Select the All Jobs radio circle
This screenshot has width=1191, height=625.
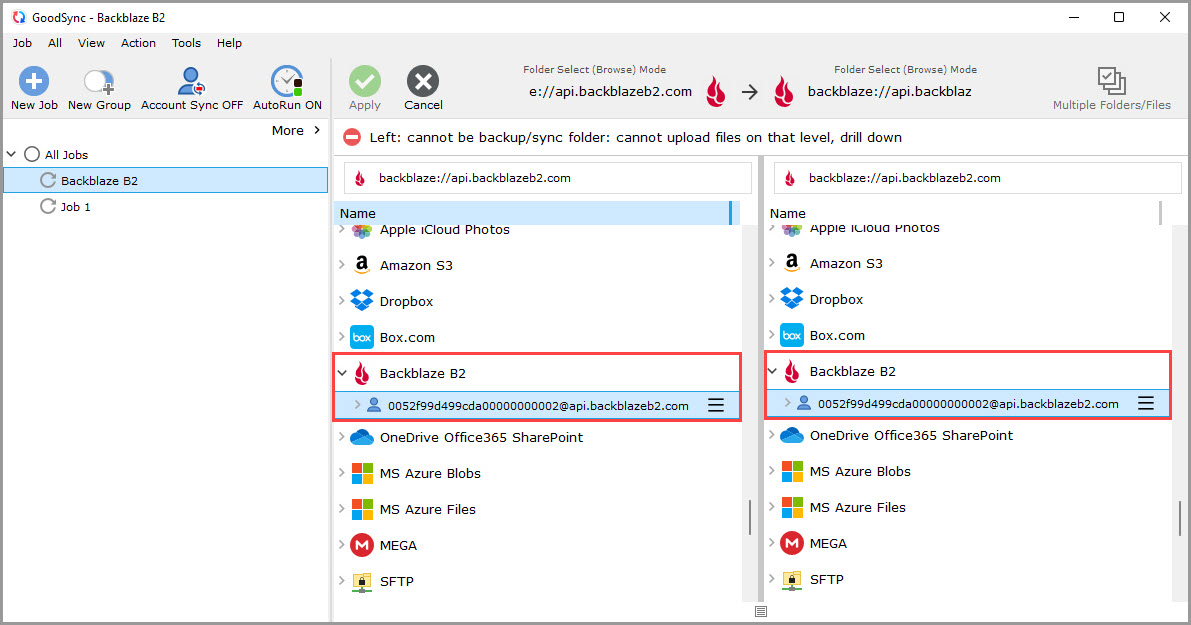[x=32, y=154]
